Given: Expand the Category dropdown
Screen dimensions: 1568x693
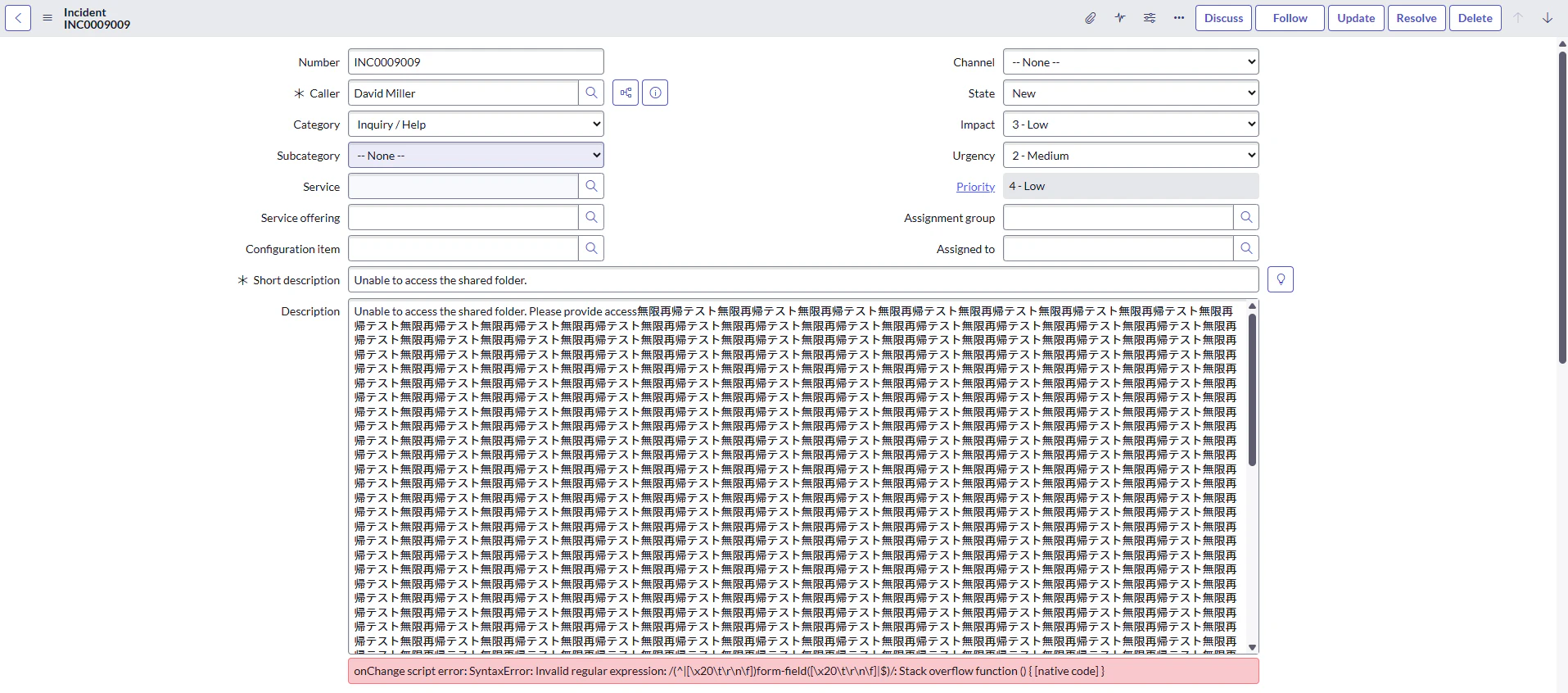Looking at the screenshot, I should click(476, 125).
